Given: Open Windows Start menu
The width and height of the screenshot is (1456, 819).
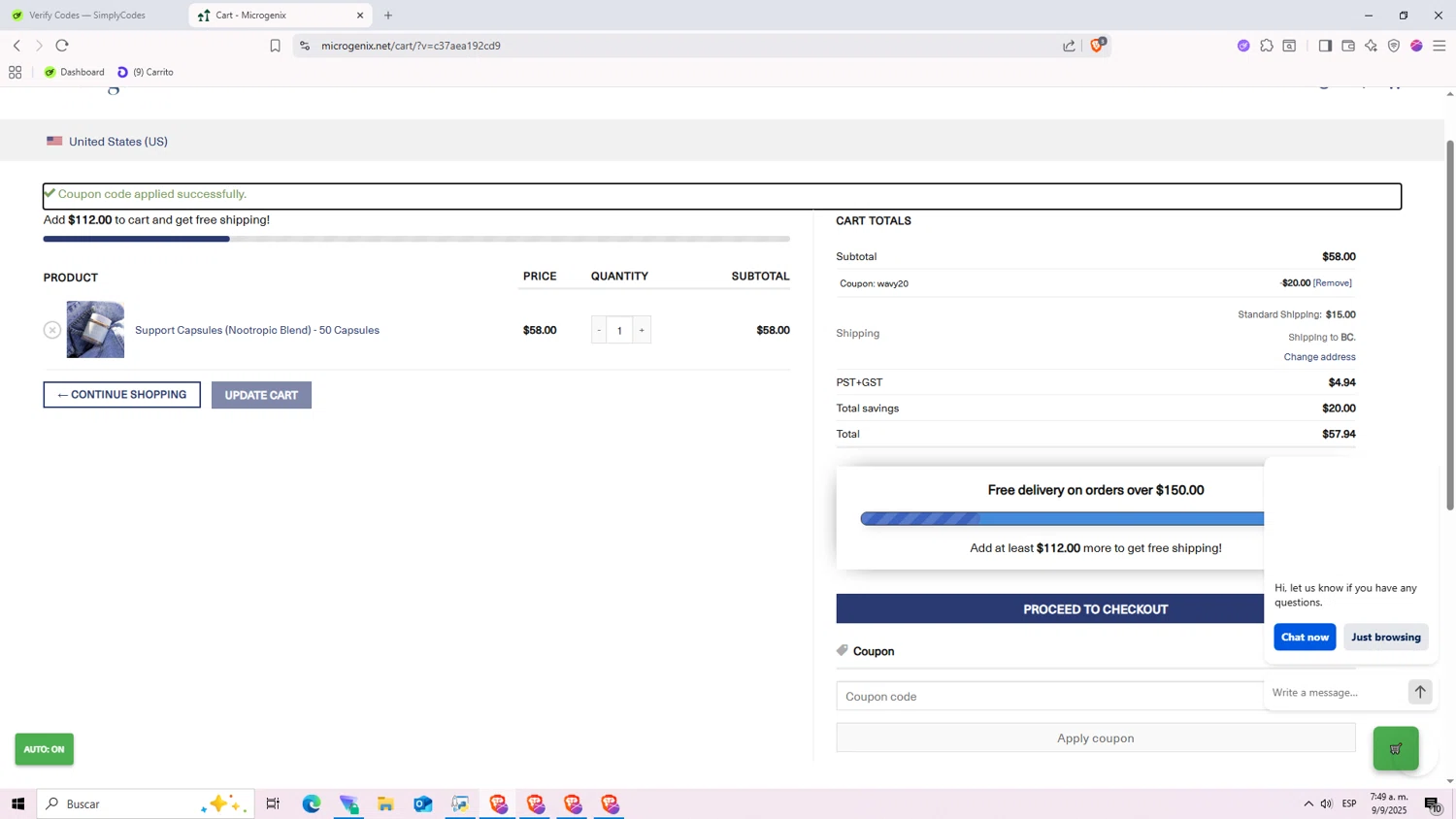Looking at the screenshot, I should coord(17,803).
